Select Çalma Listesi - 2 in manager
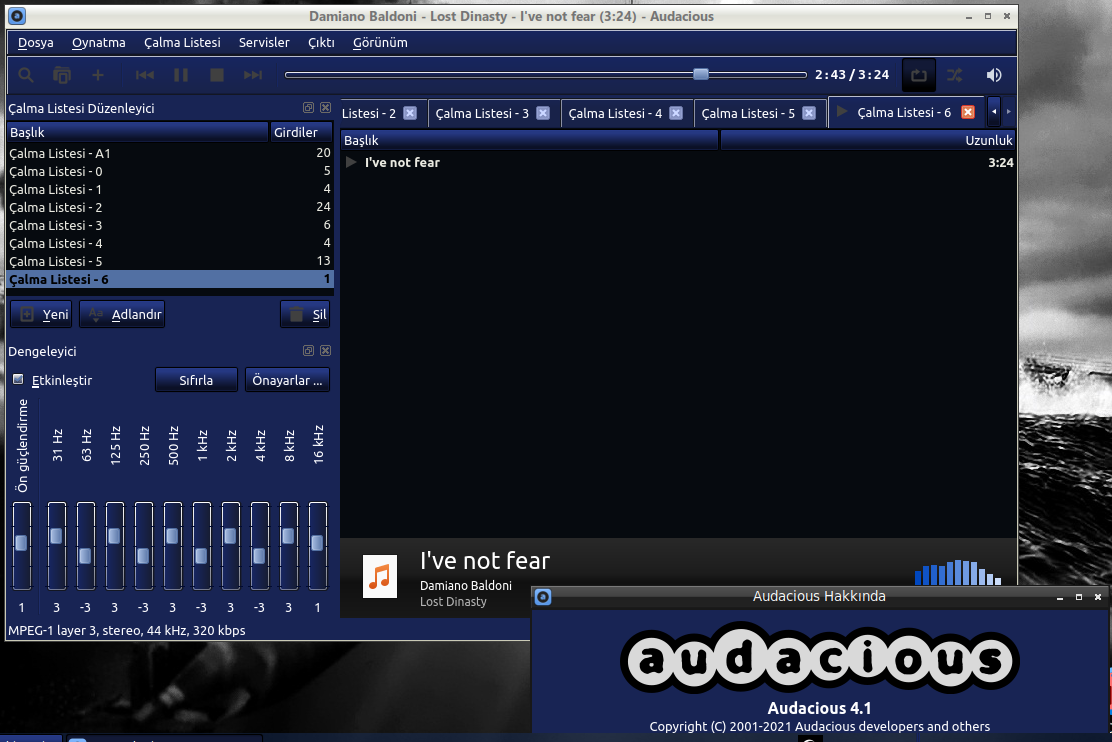 170,207
